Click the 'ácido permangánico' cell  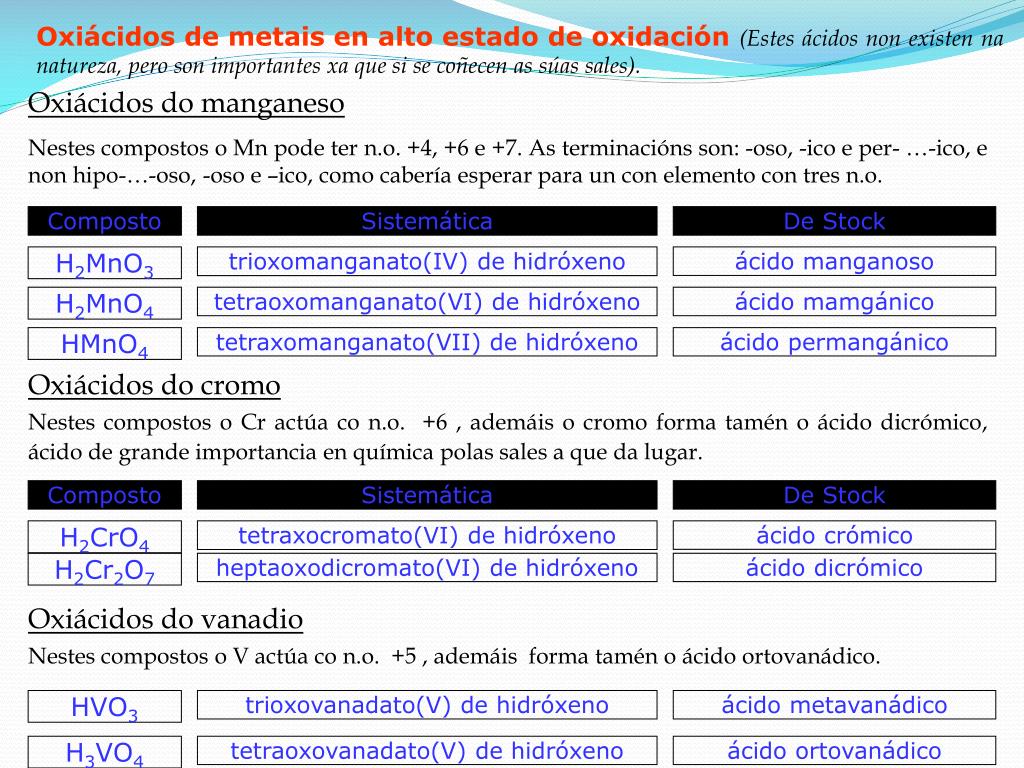coord(835,342)
